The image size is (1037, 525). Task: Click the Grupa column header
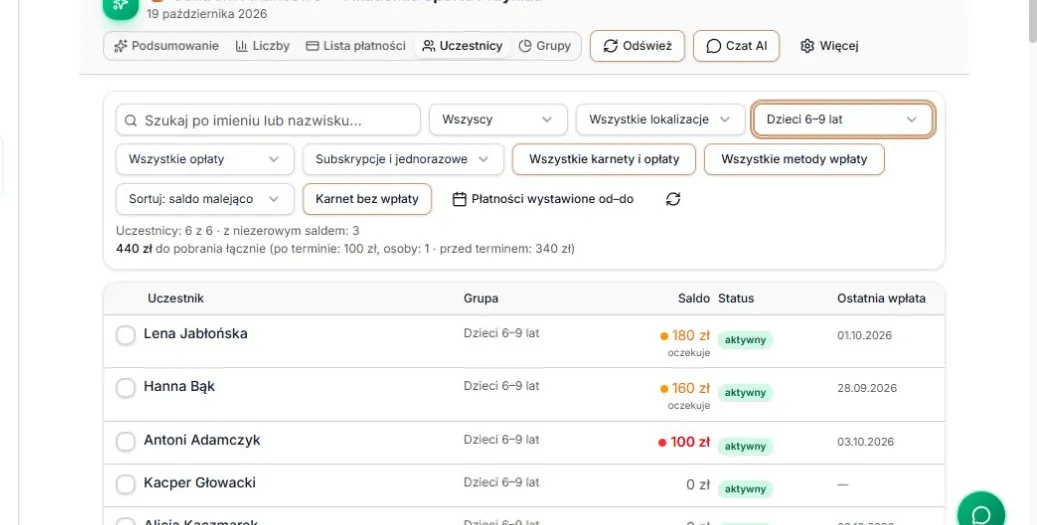pos(481,298)
